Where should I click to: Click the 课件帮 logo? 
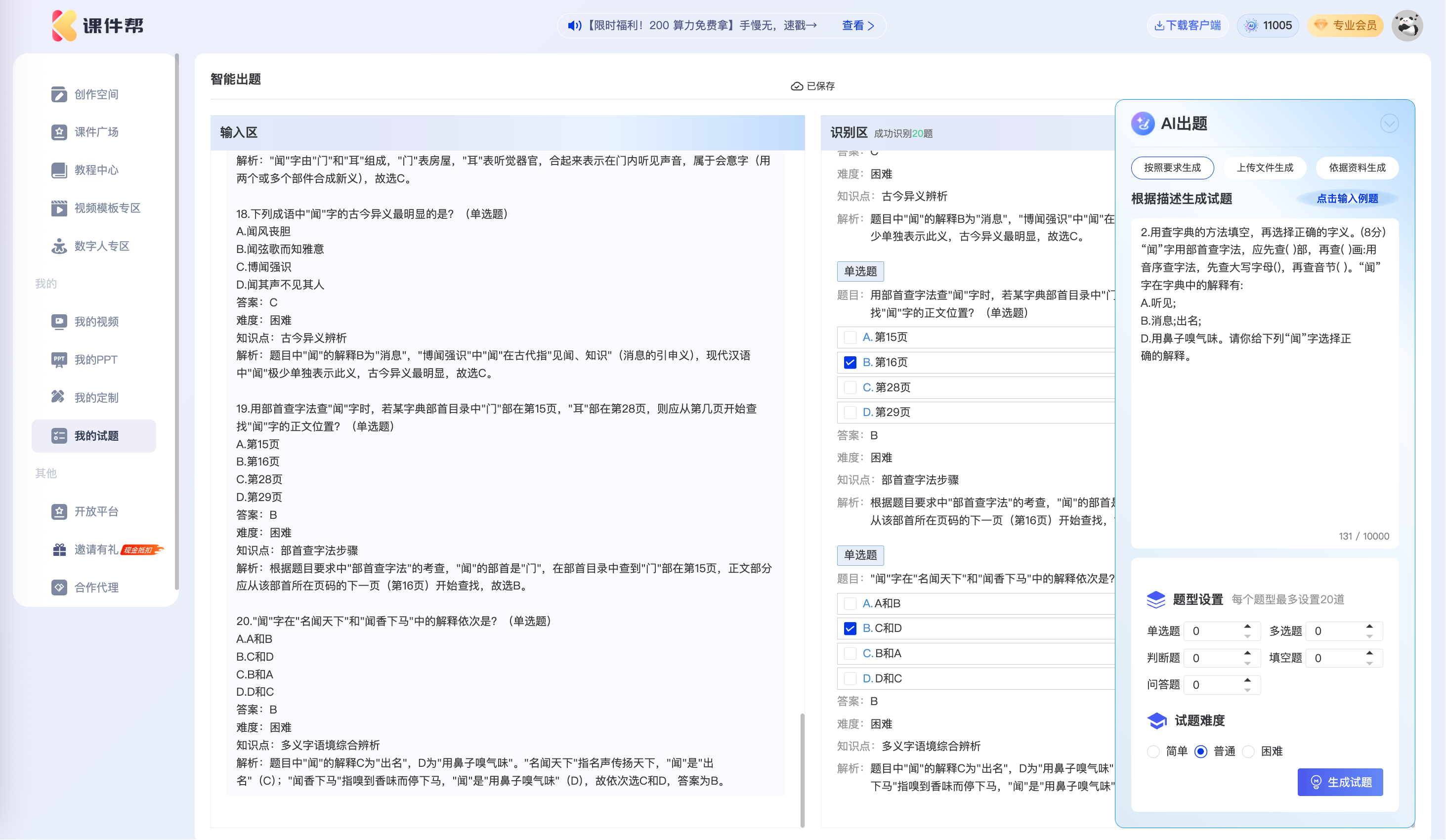tap(97, 25)
